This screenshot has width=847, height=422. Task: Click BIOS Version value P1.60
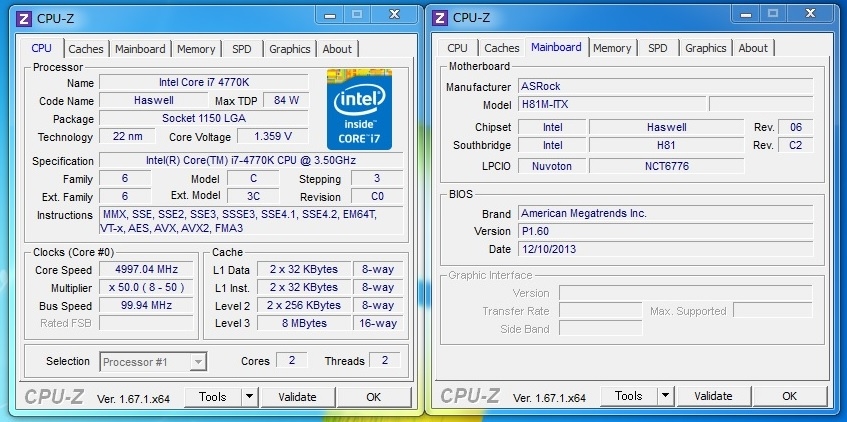click(666, 231)
